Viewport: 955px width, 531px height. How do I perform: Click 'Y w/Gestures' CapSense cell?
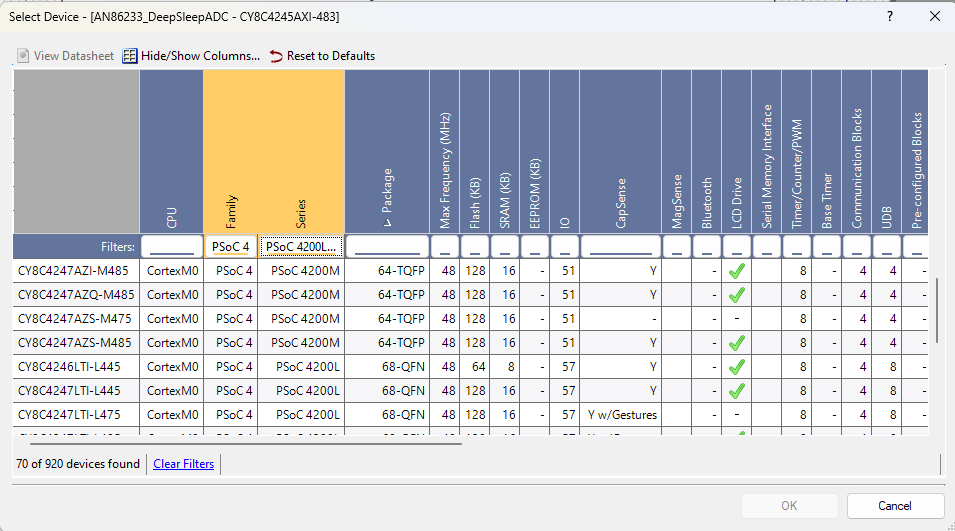pyautogui.click(x=622, y=415)
